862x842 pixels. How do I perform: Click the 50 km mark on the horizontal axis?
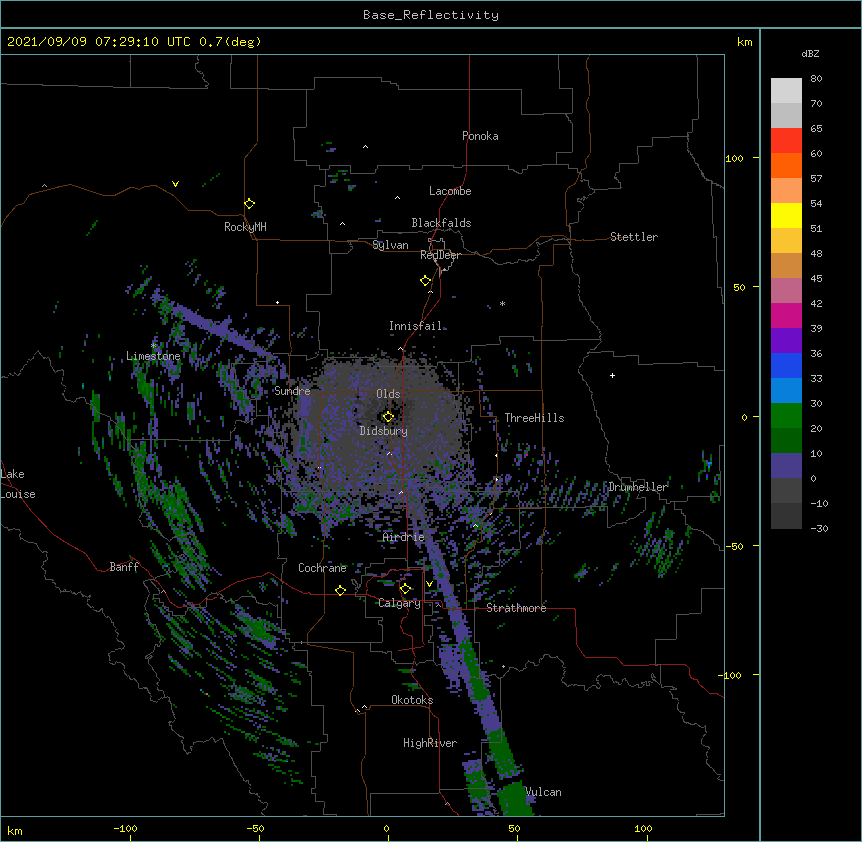point(514,828)
